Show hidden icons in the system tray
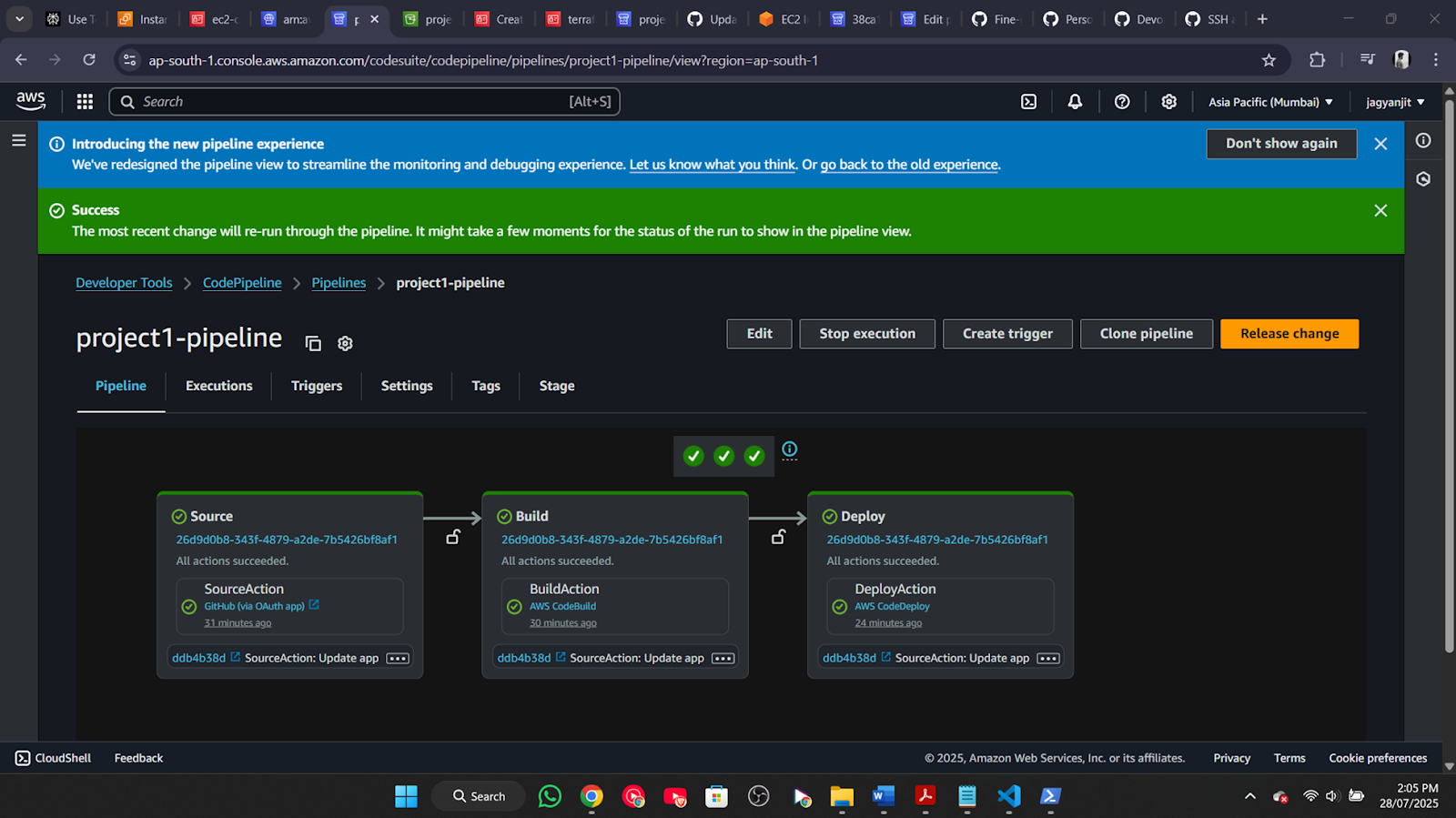 [x=1250, y=796]
